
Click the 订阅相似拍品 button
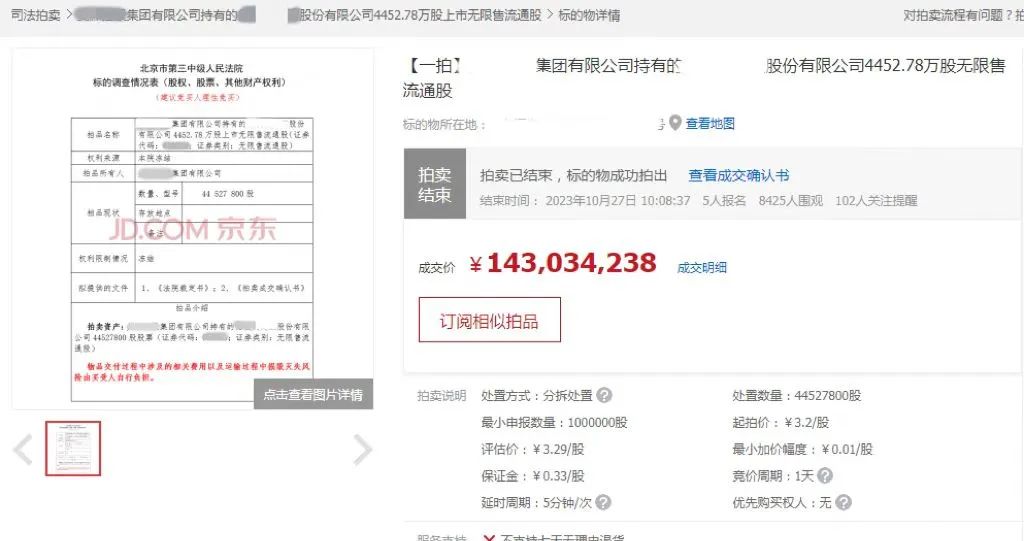(489, 321)
